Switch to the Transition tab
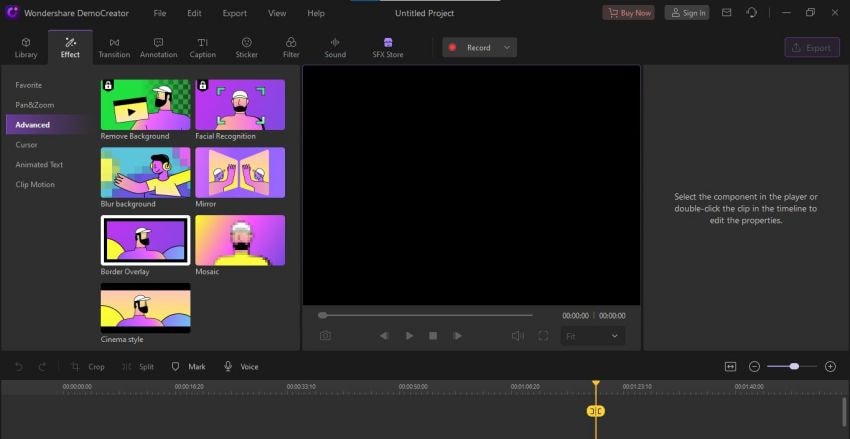 pos(114,48)
